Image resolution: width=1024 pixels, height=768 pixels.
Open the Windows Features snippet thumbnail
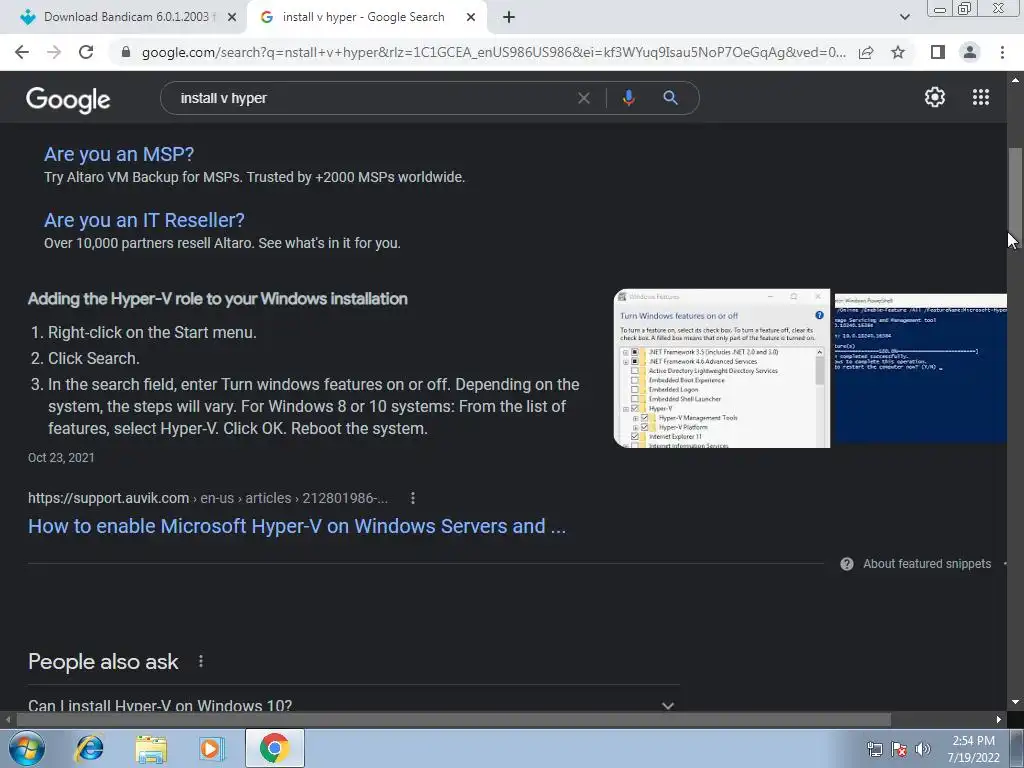click(722, 368)
